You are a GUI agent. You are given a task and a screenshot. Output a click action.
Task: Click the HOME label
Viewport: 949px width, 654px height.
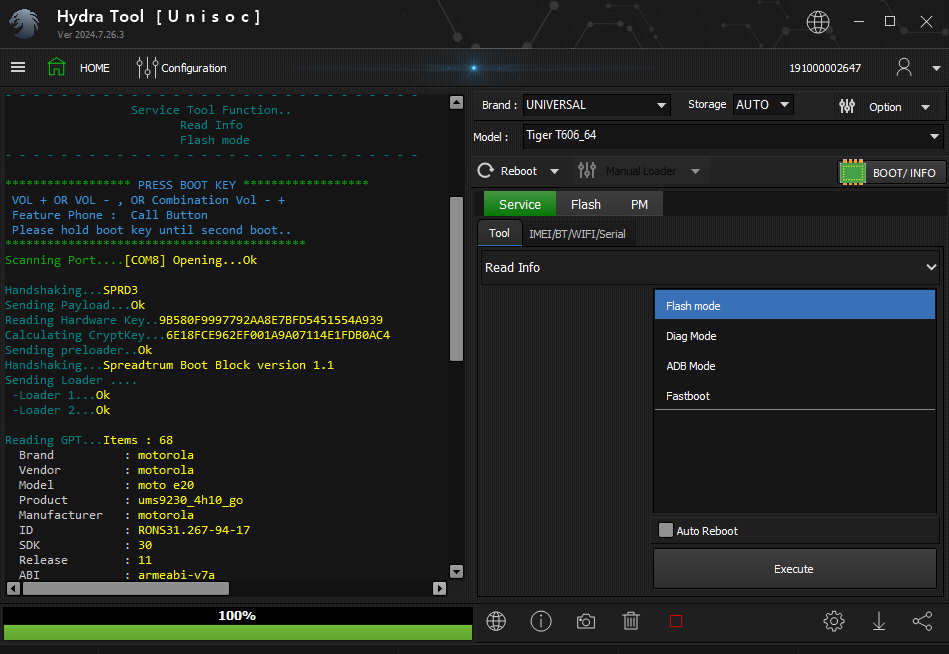[95, 68]
